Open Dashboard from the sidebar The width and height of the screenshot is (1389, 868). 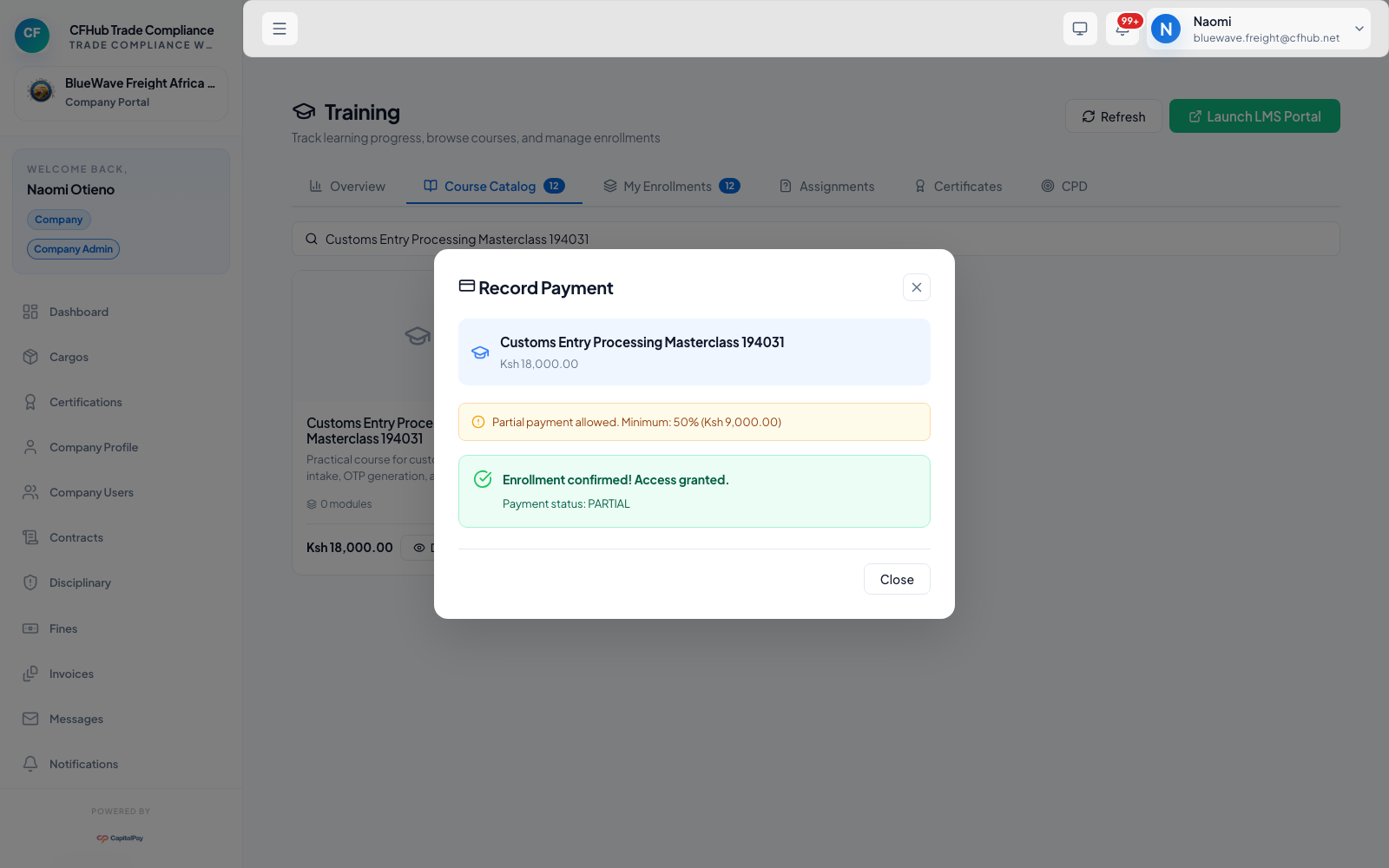[x=79, y=312]
